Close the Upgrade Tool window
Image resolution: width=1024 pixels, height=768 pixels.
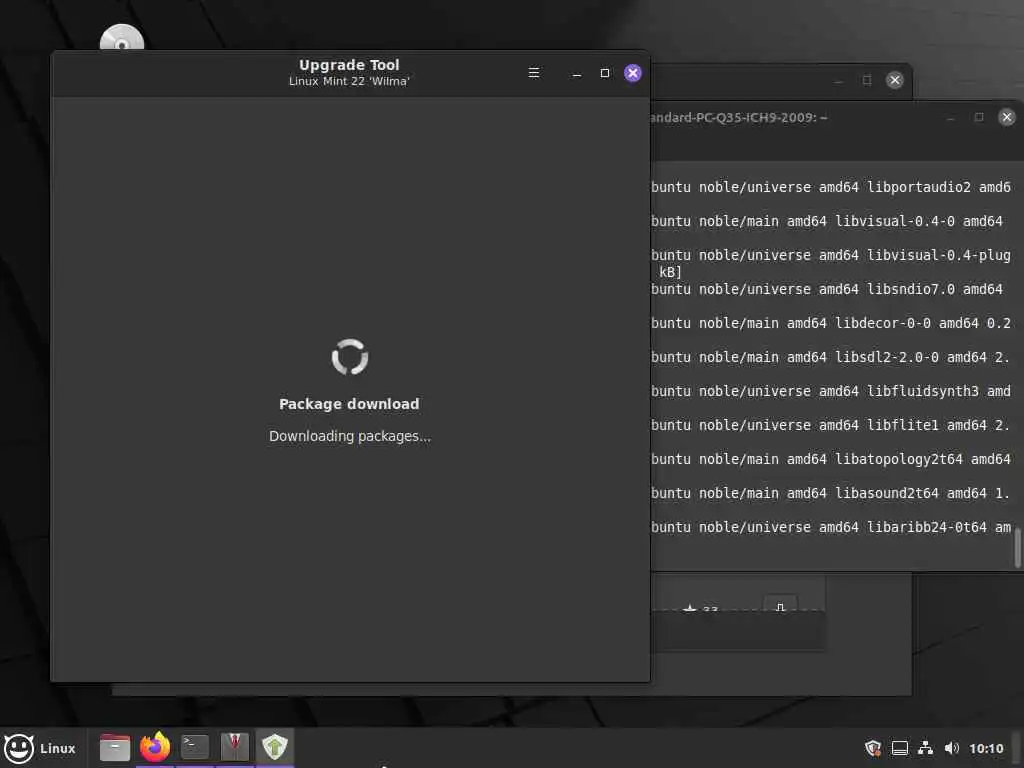[633, 73]
